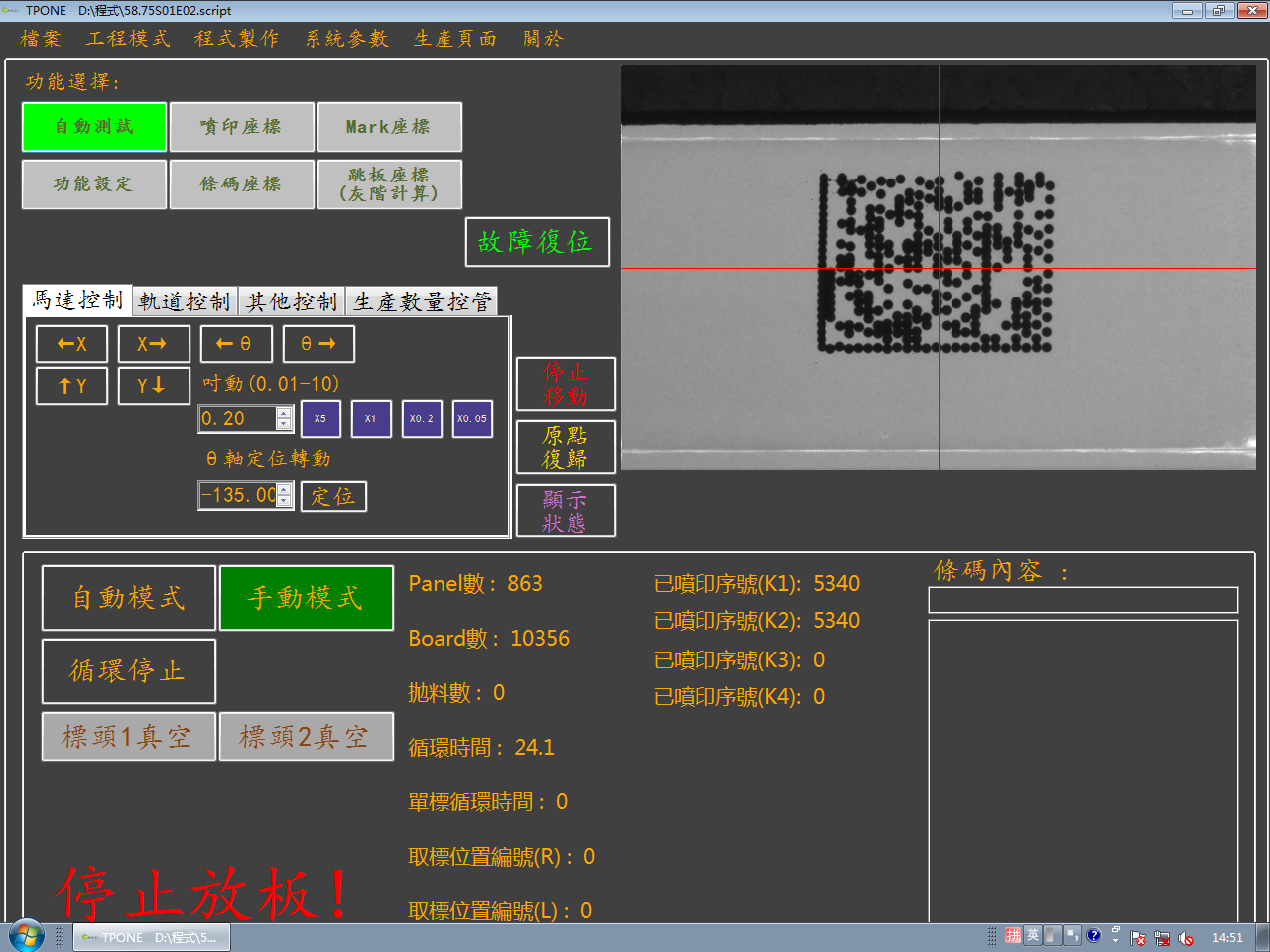Toggle 循環停止 cycle stop
1270x952 pixels.
click(x=129, y=671)
